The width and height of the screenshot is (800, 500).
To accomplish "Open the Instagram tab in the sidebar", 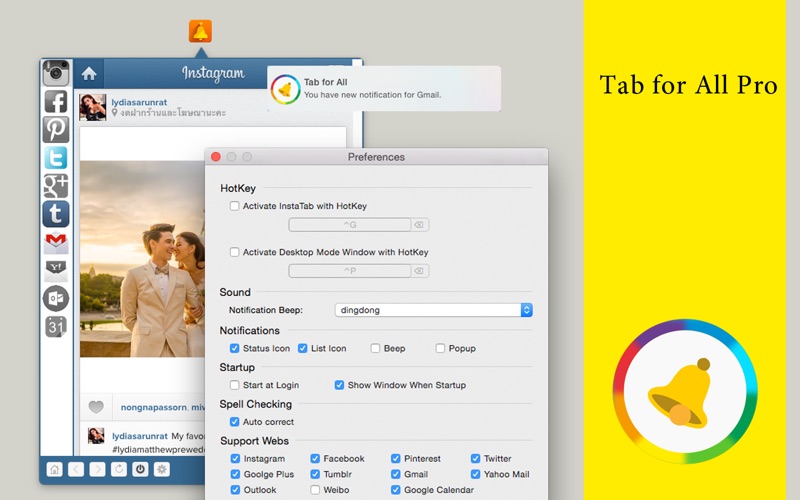I will pos(56,73).
